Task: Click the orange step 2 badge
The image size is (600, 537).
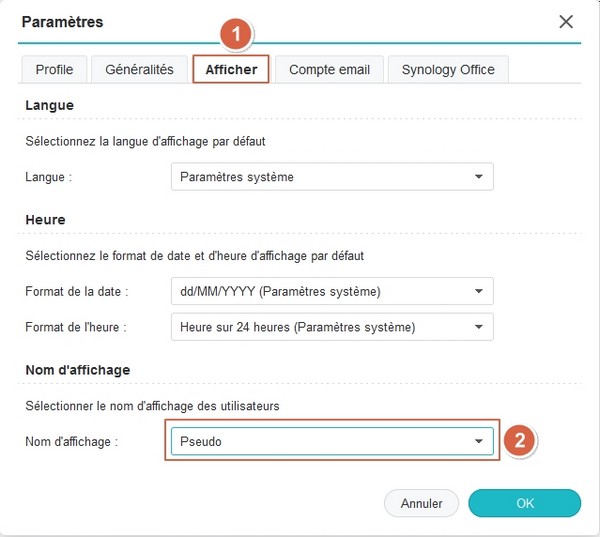Action: [x=517, y=441]
